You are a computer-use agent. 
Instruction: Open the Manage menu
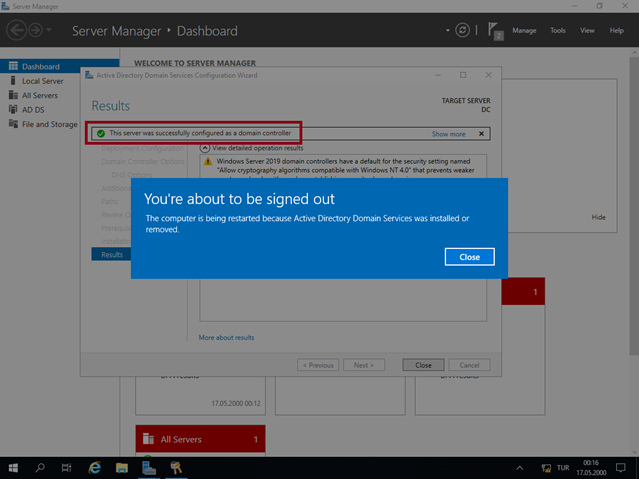(524, 31)
